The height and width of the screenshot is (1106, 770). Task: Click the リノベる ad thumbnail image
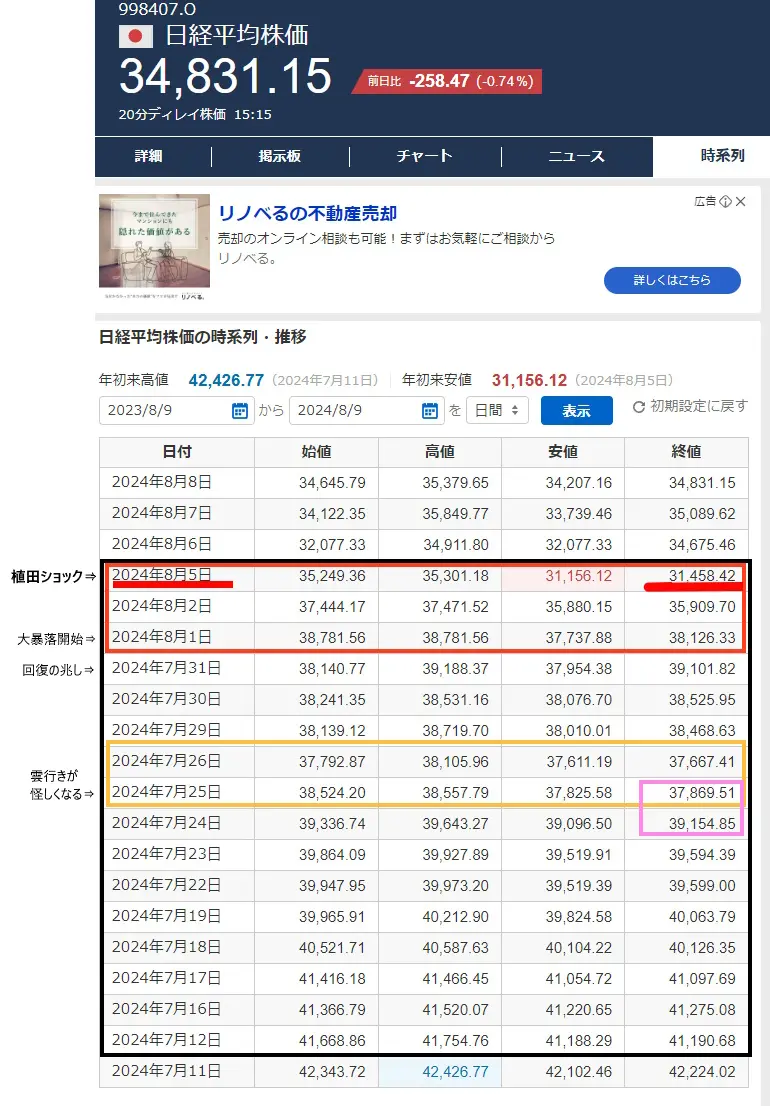[154, 246]
